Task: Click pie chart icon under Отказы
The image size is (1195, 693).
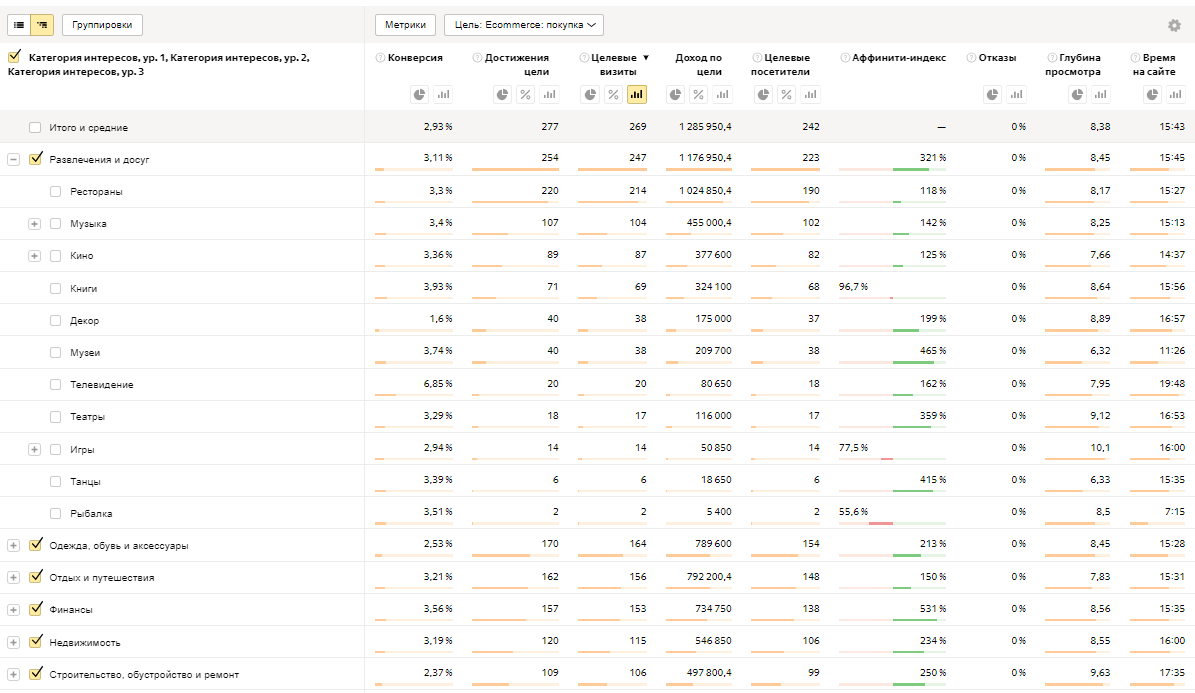Action: click(x=992, y=94)
